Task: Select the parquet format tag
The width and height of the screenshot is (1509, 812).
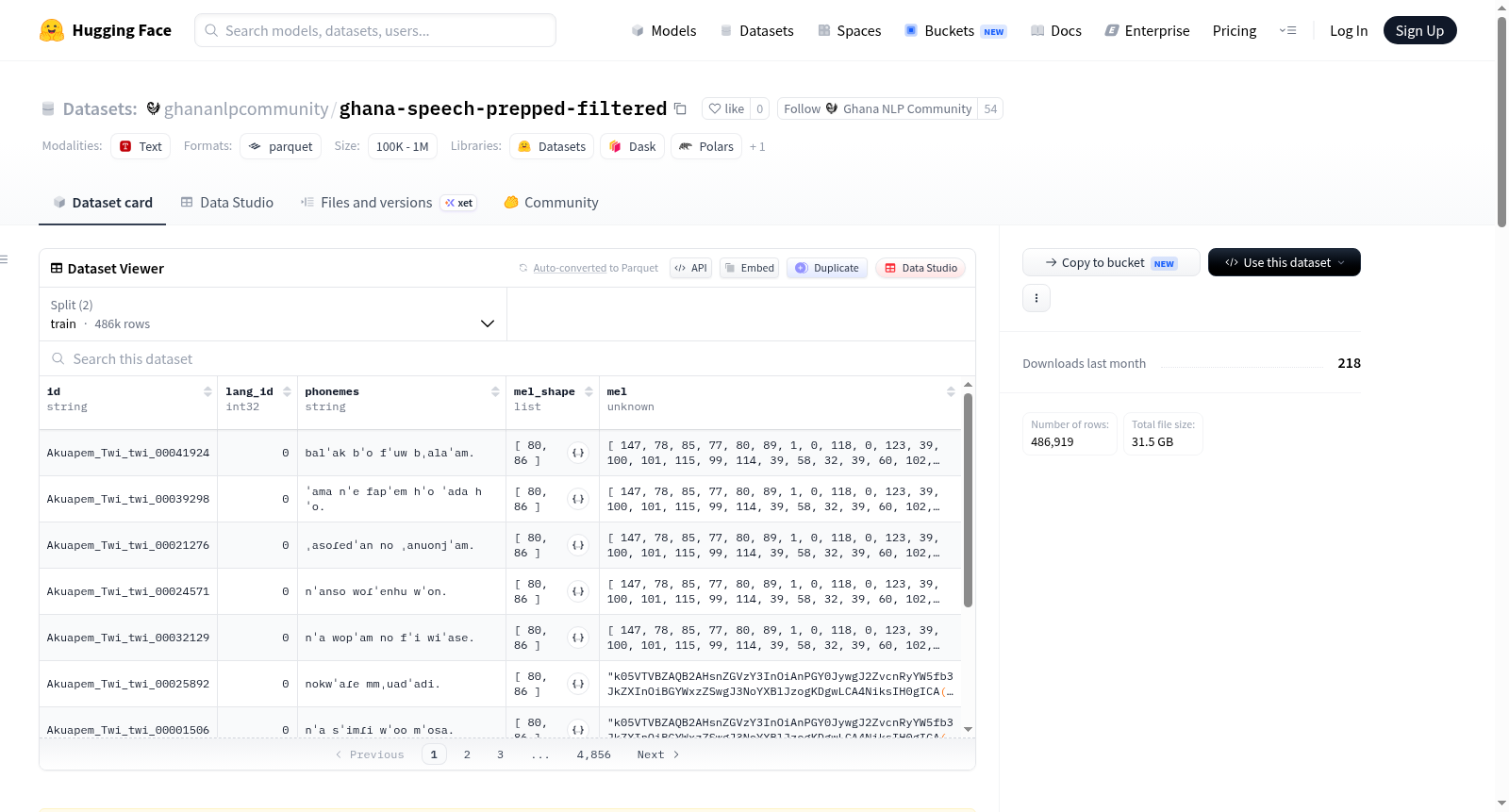Action: tap(280, 146)
